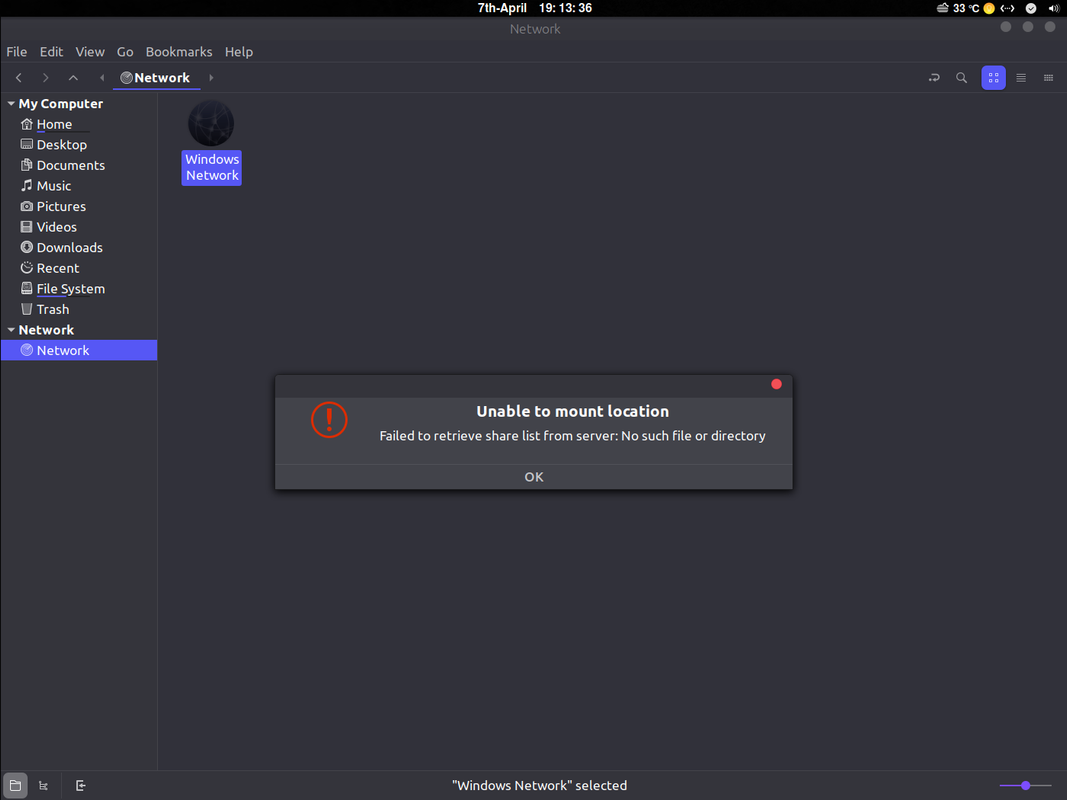1067x800 pixels.
Task: Select the Network entry in the sidebar
Action: click(79, 350)
